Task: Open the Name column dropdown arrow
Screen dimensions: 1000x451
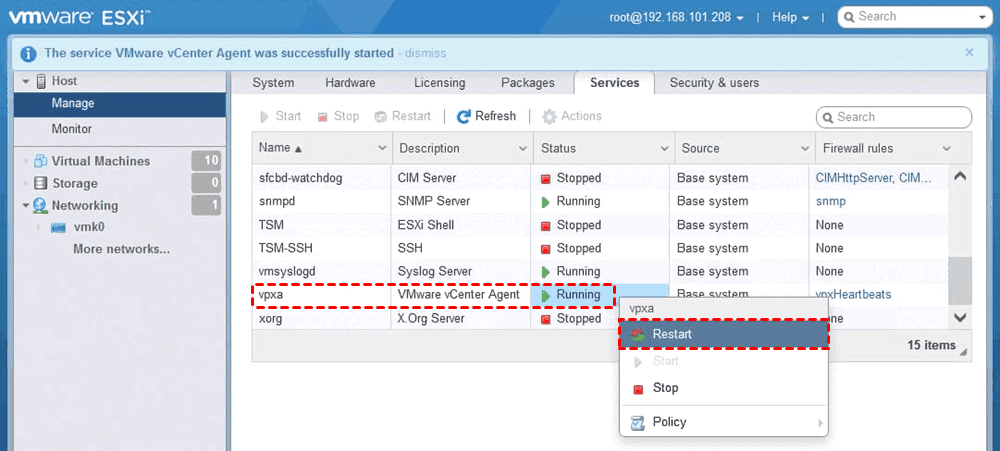Action: point(383,148)
